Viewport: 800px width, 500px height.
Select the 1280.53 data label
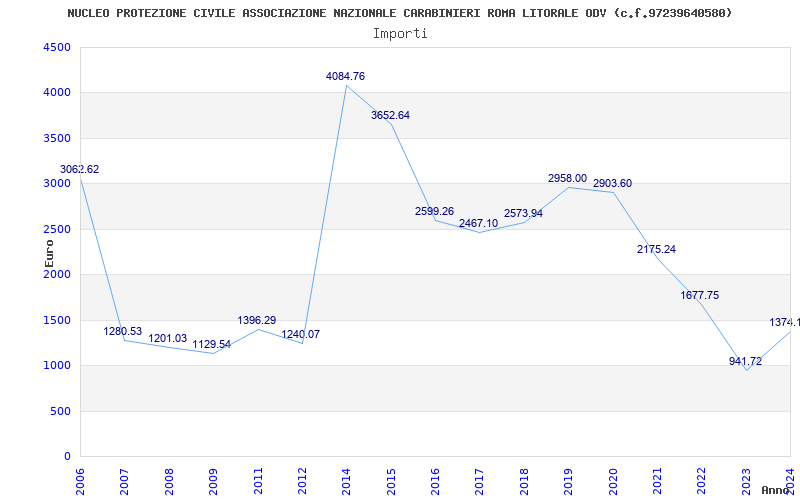[122, 331]
